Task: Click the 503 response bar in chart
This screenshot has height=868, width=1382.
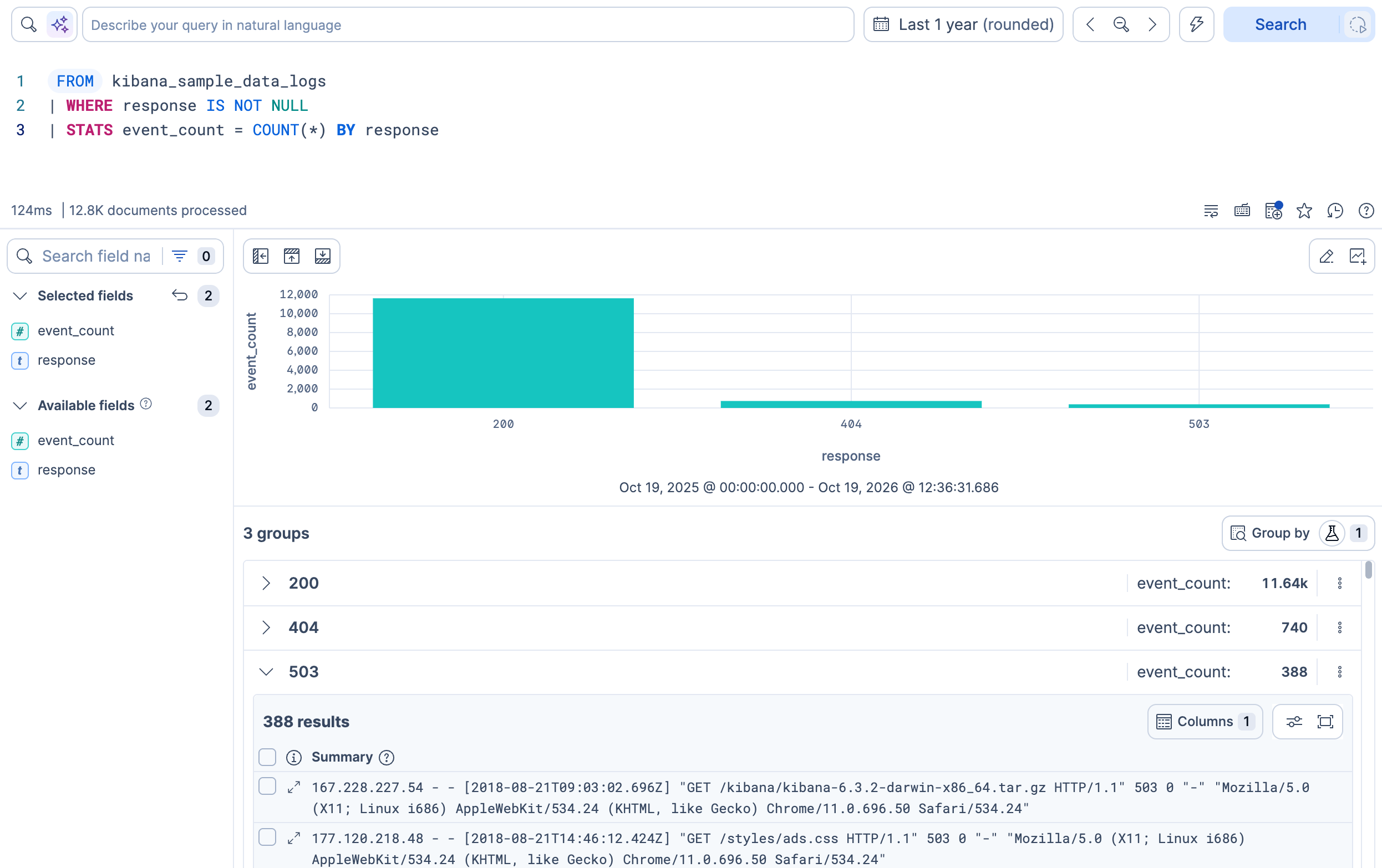Action: click(x=1199, y=406)
